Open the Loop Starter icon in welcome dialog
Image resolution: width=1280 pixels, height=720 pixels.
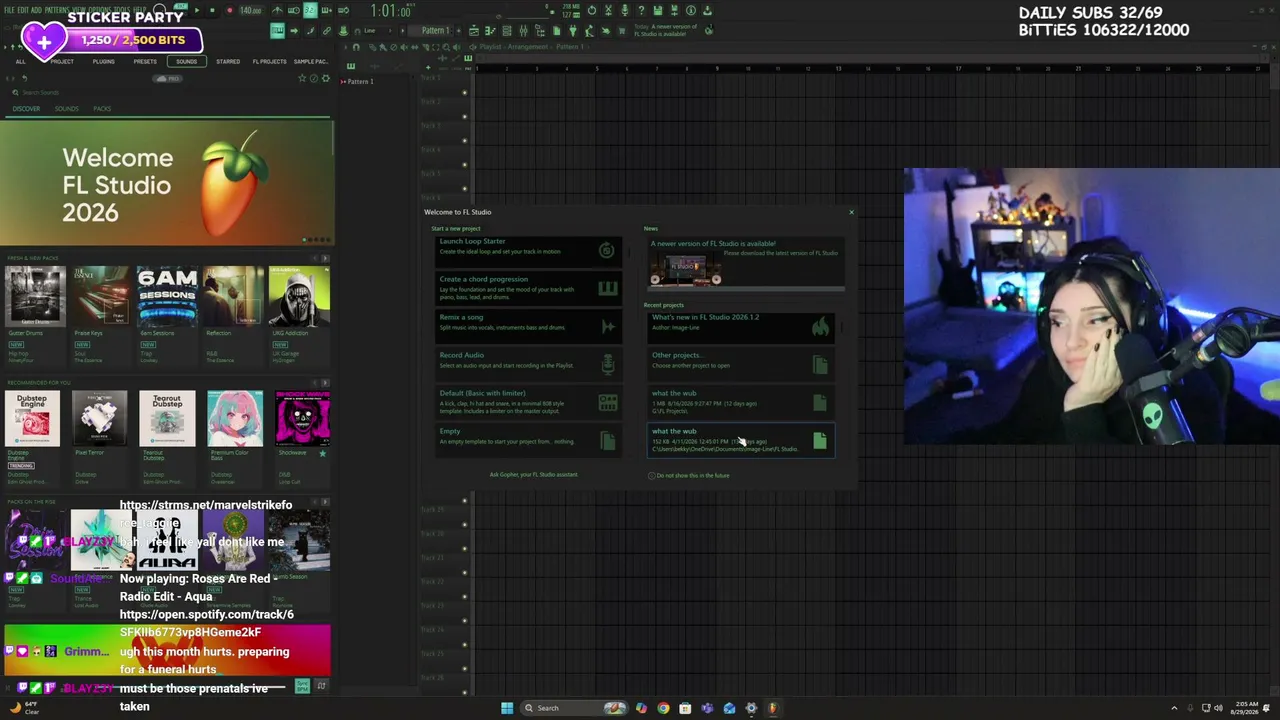point(606,251)
